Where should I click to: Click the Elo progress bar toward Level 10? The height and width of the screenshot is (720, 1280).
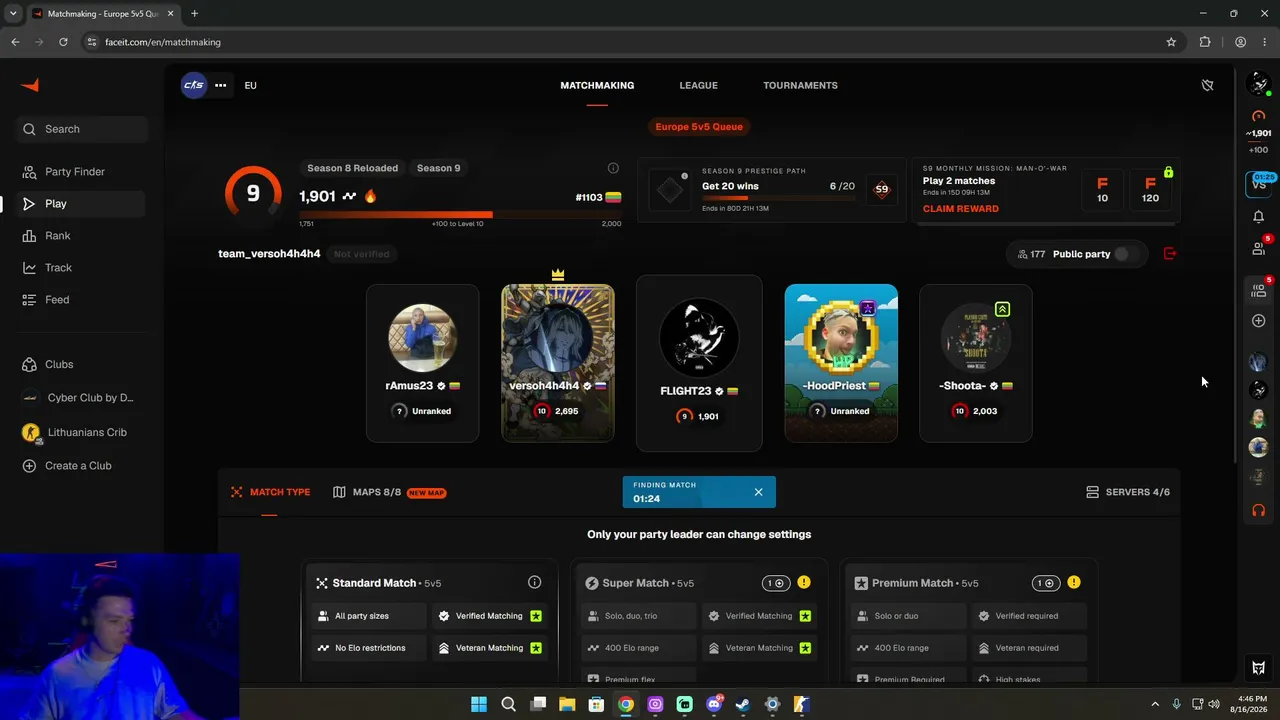coord(460,214)
